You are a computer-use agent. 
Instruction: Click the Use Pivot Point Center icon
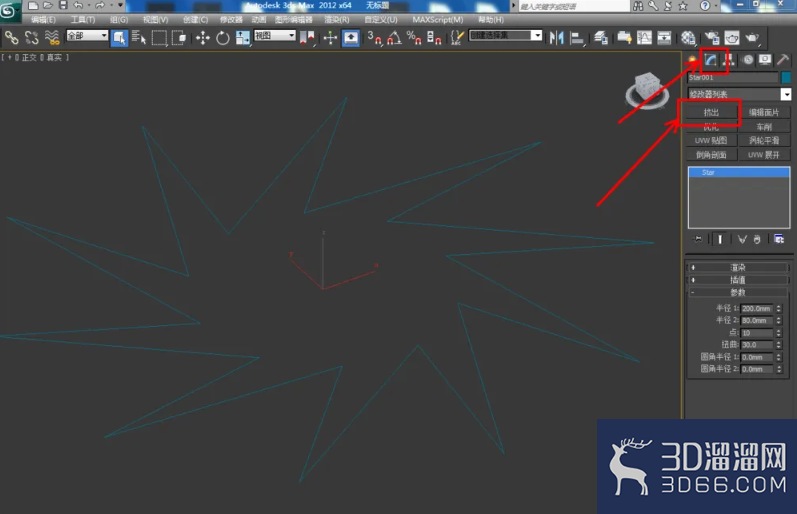click(x=307, y=38)
